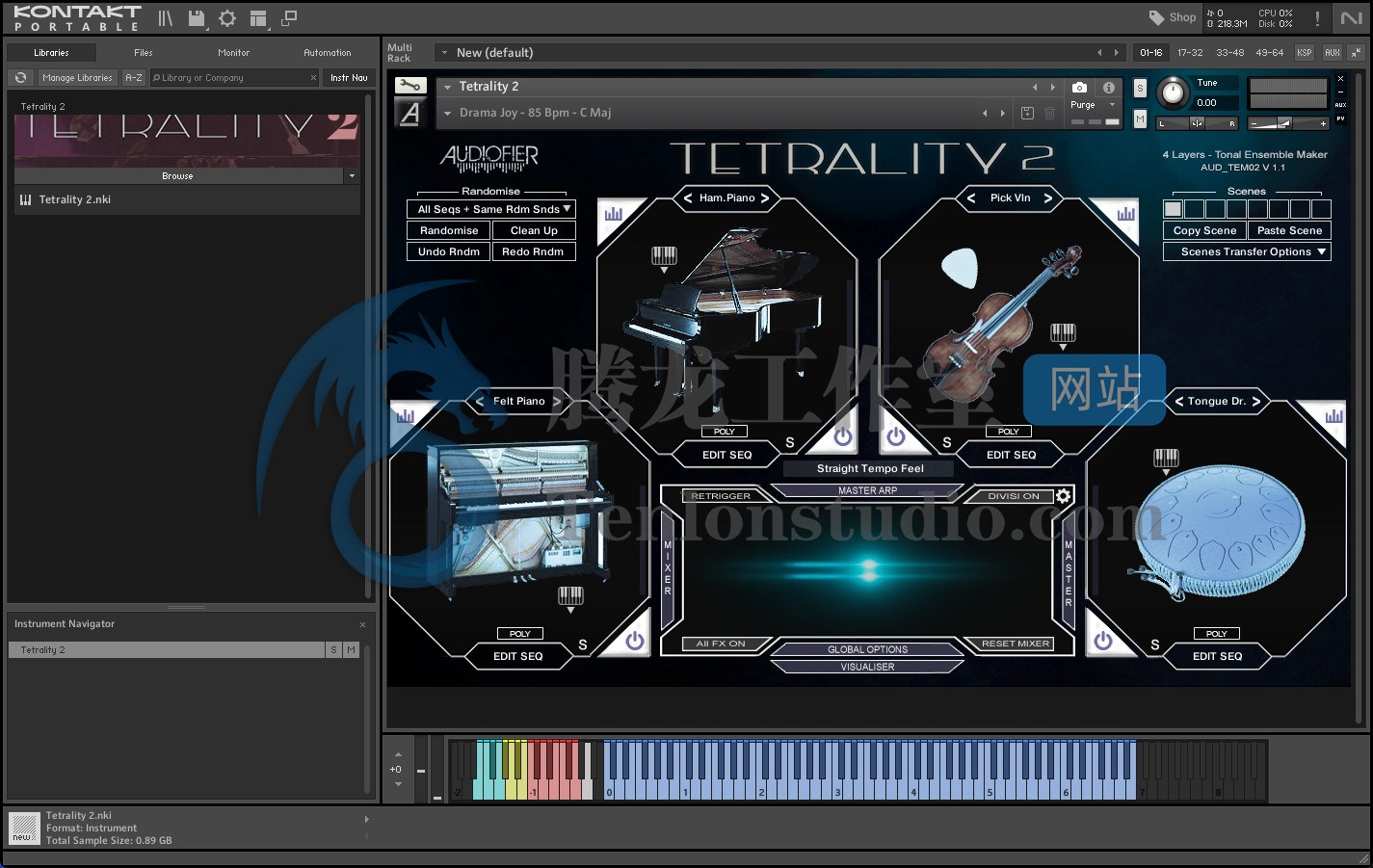Click the camera snapshot view icon
Image resolution: width=1373 pixels, height=868 pixels.
1080,87
